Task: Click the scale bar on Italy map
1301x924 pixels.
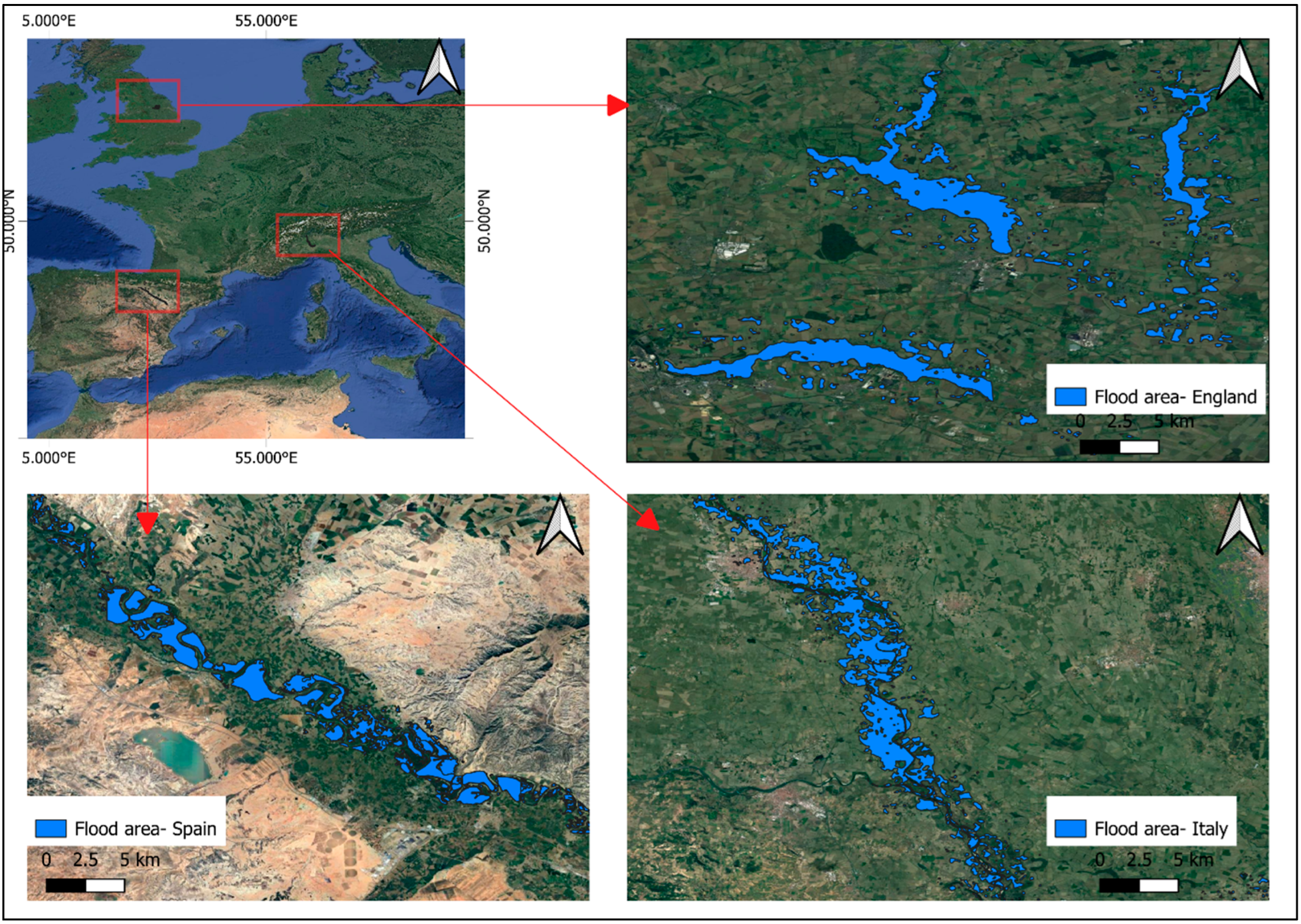Action: tap(1139, 885)
